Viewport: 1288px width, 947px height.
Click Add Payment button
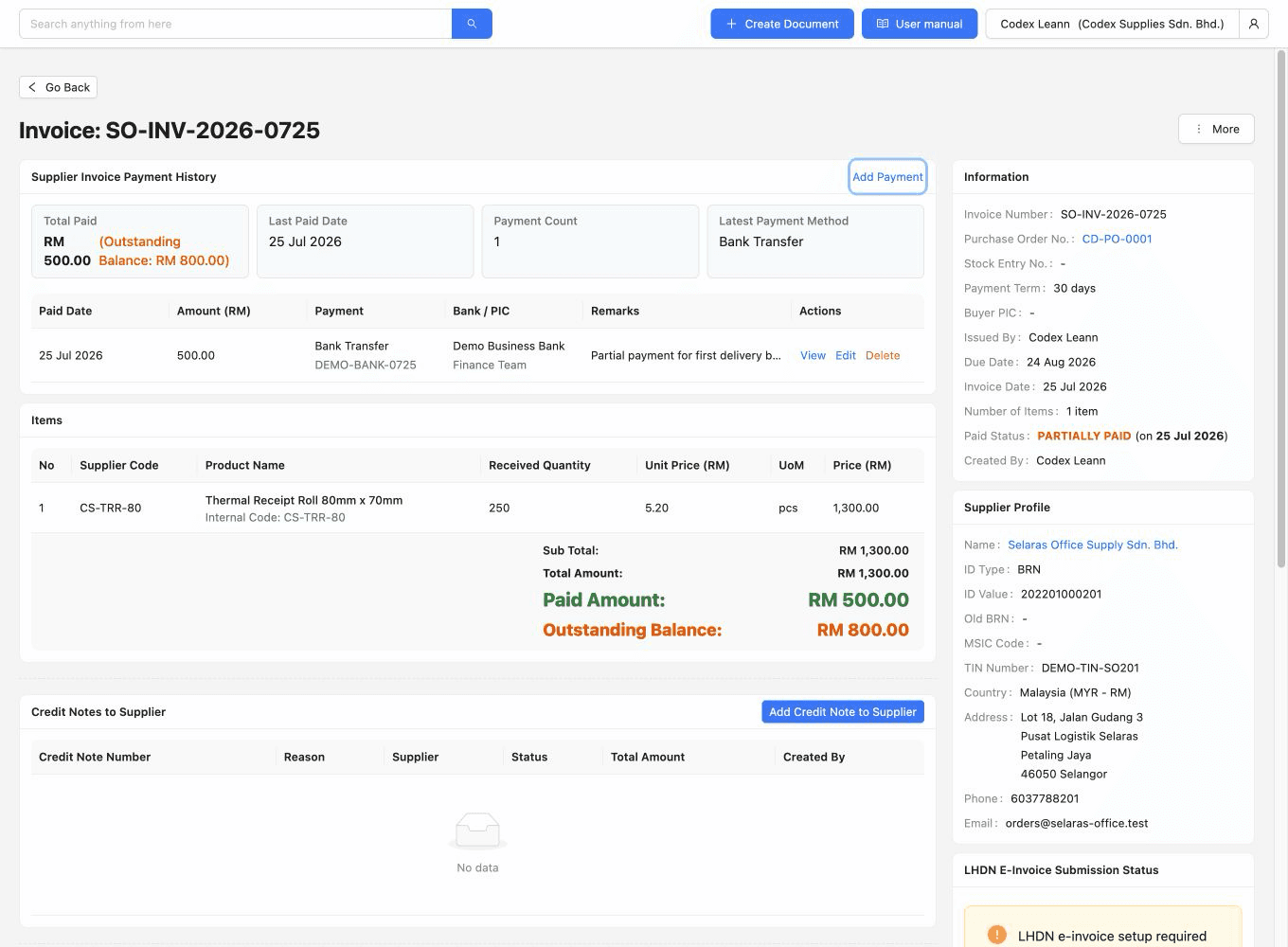(x=887, y=177)
